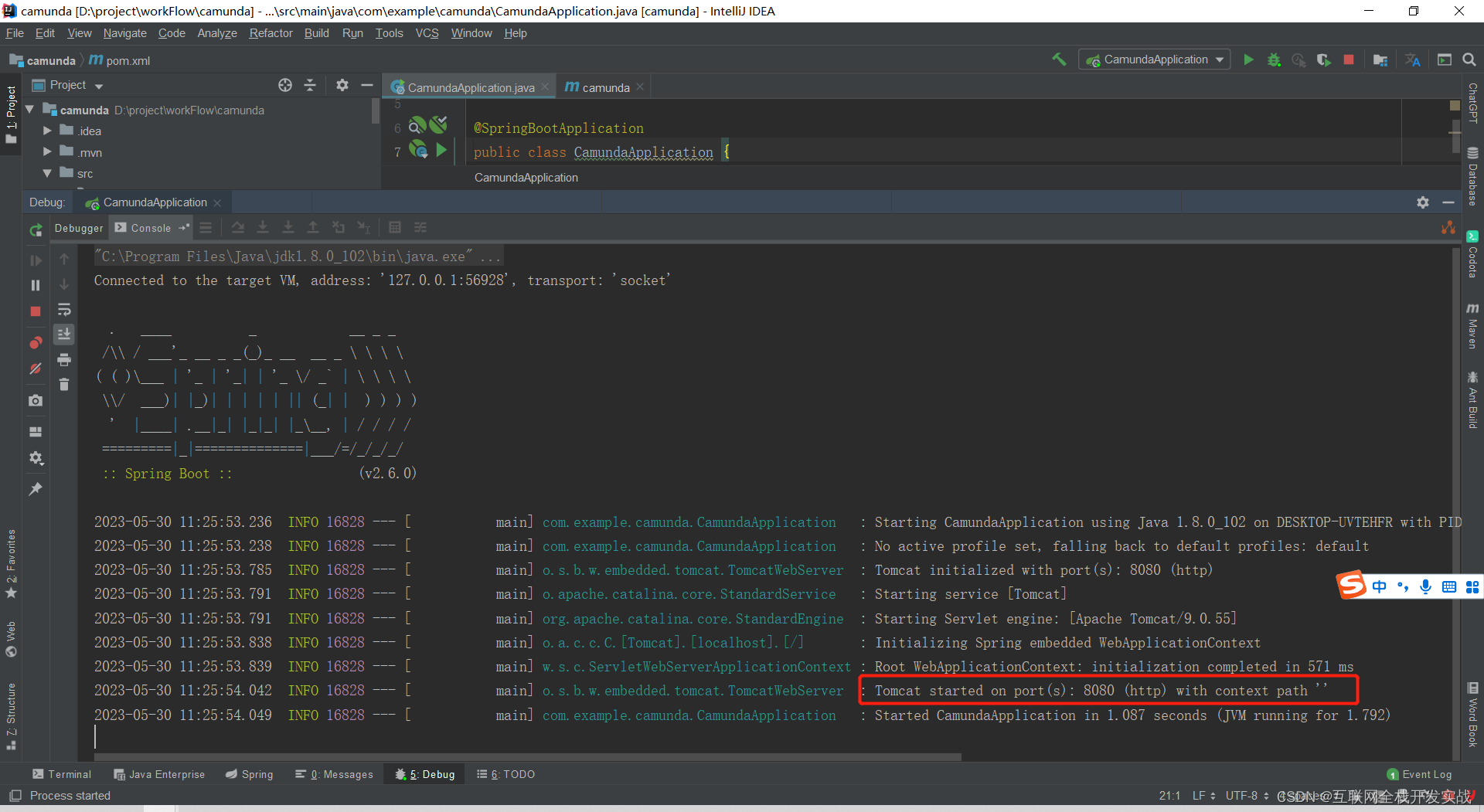Image resolution: width=1484 pixels, height=812 pixels.
Task: Open Search Everywhere magnifier
Action: (1469, 59)
